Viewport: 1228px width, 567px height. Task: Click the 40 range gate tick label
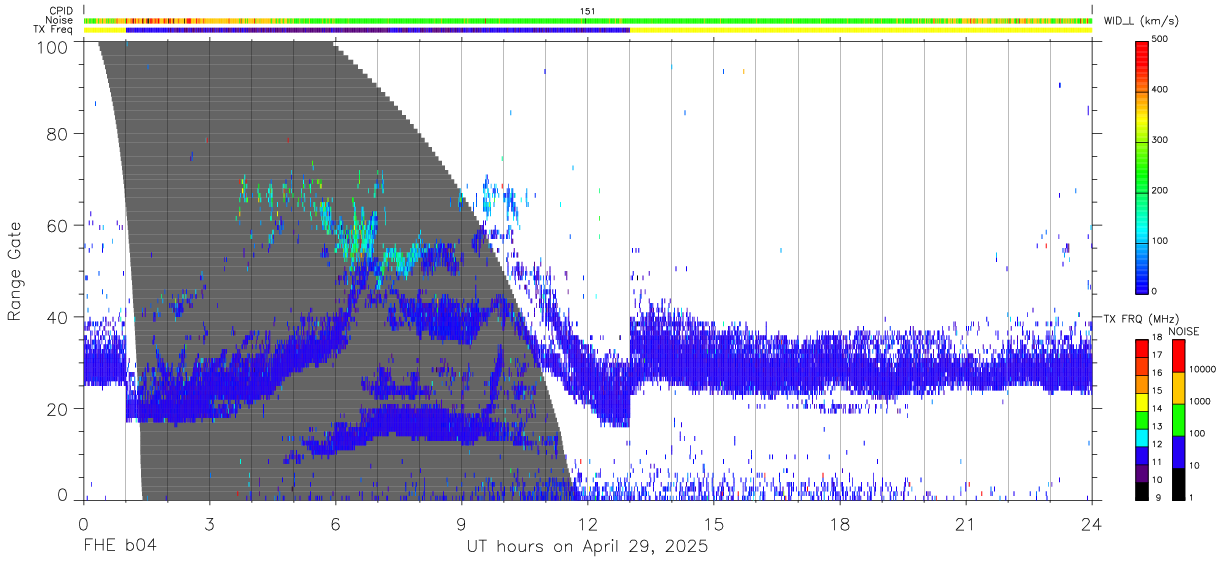point(59,317)
